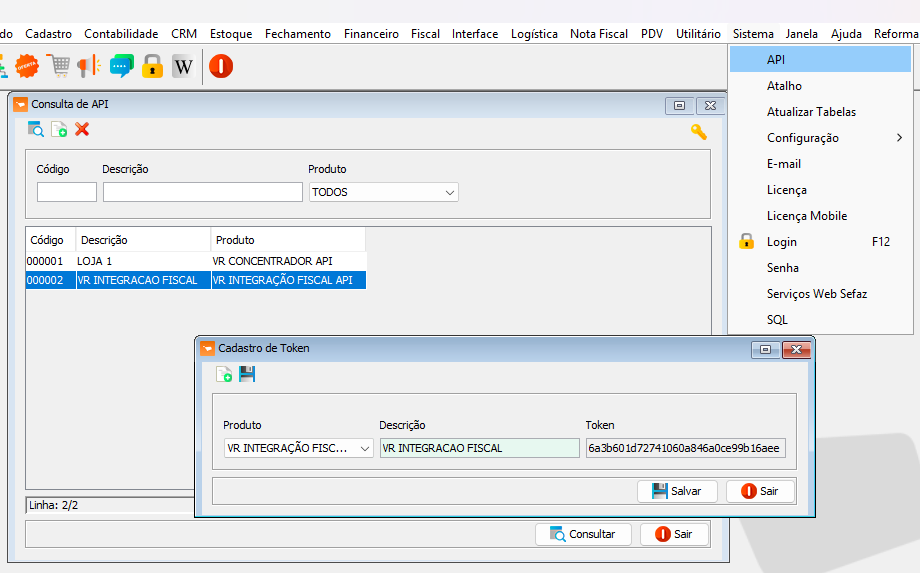This screenshot has width=920, height=573.
Task: Click the Código input field
Action: click(67, 192)
